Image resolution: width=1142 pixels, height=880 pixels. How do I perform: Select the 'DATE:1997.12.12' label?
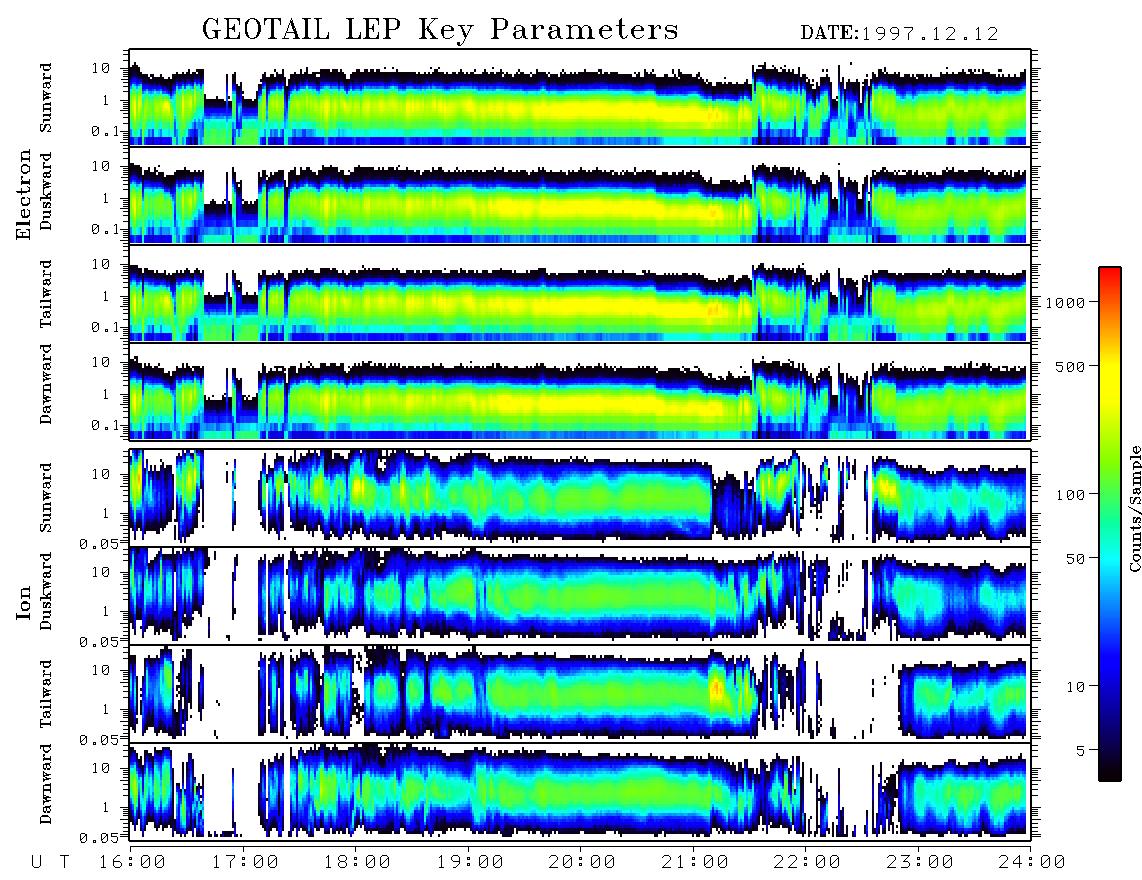(x=899, y=34)
